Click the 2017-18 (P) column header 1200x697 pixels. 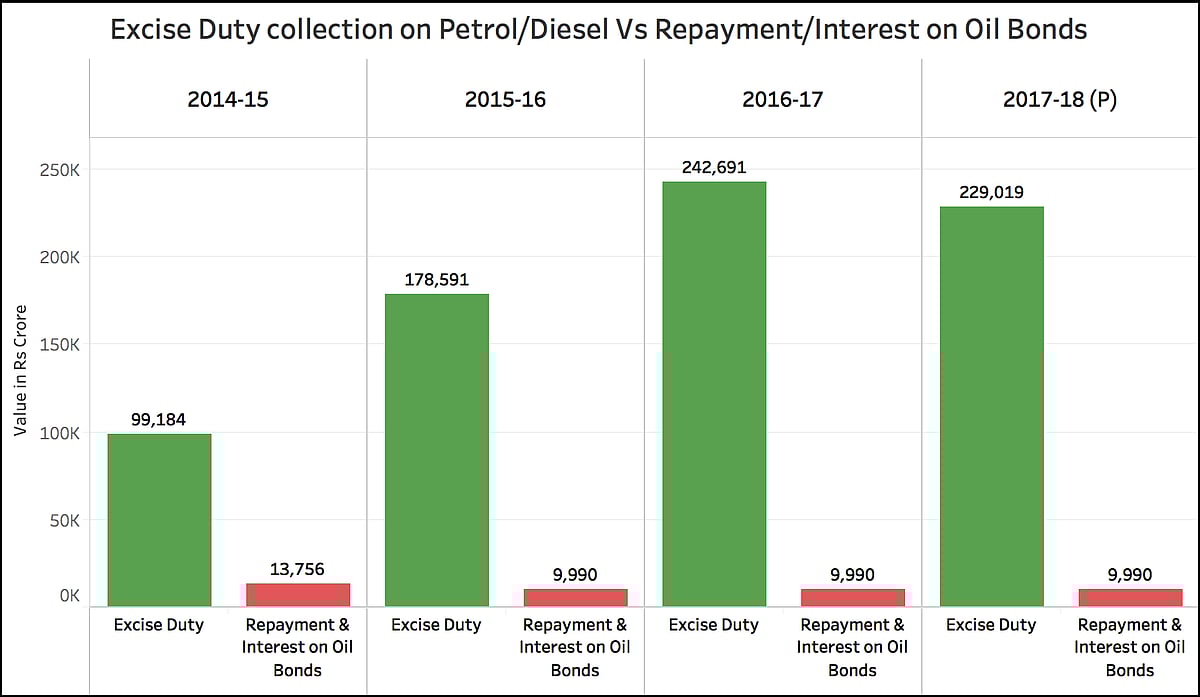click(x=1061, y=99)
